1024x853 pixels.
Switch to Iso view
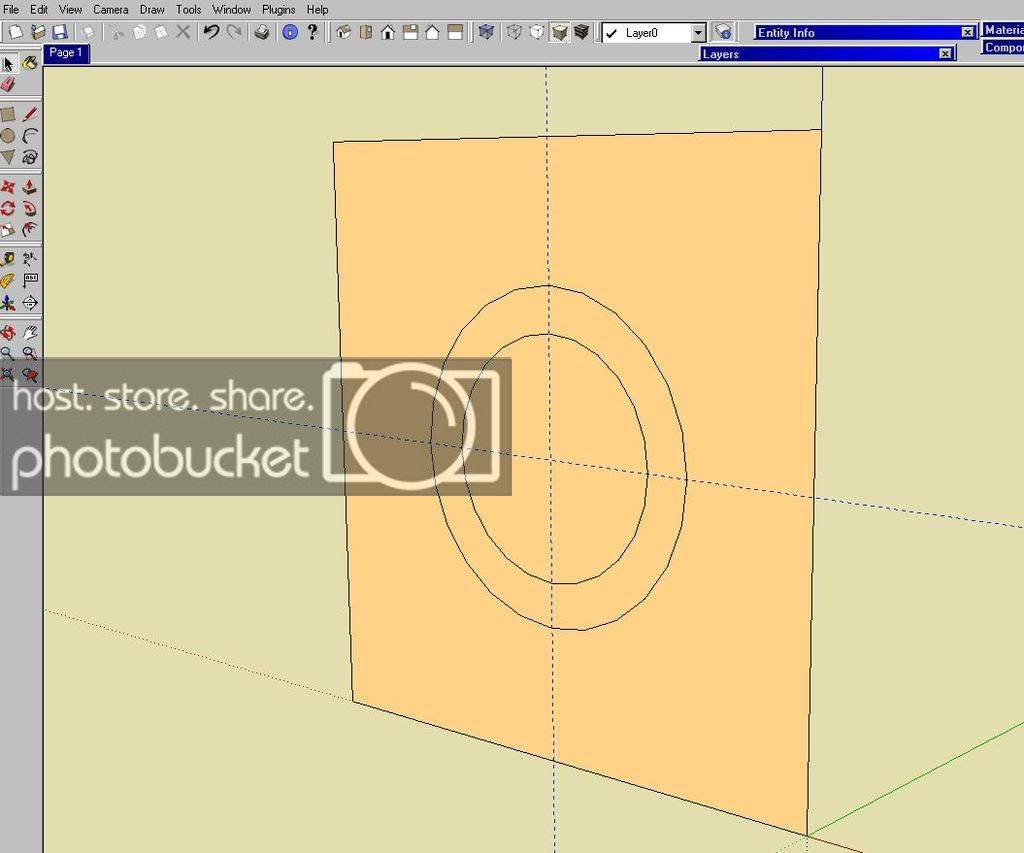[x=344, y=32]
